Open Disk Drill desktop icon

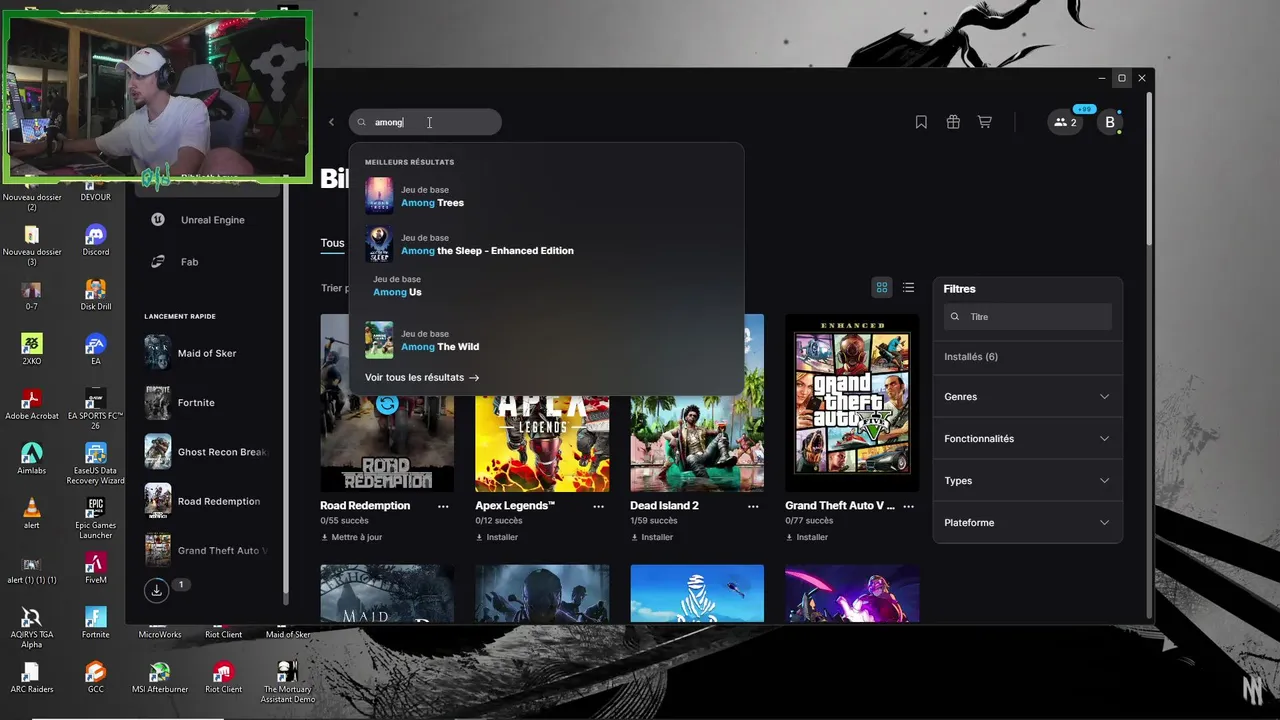[96, 294]
